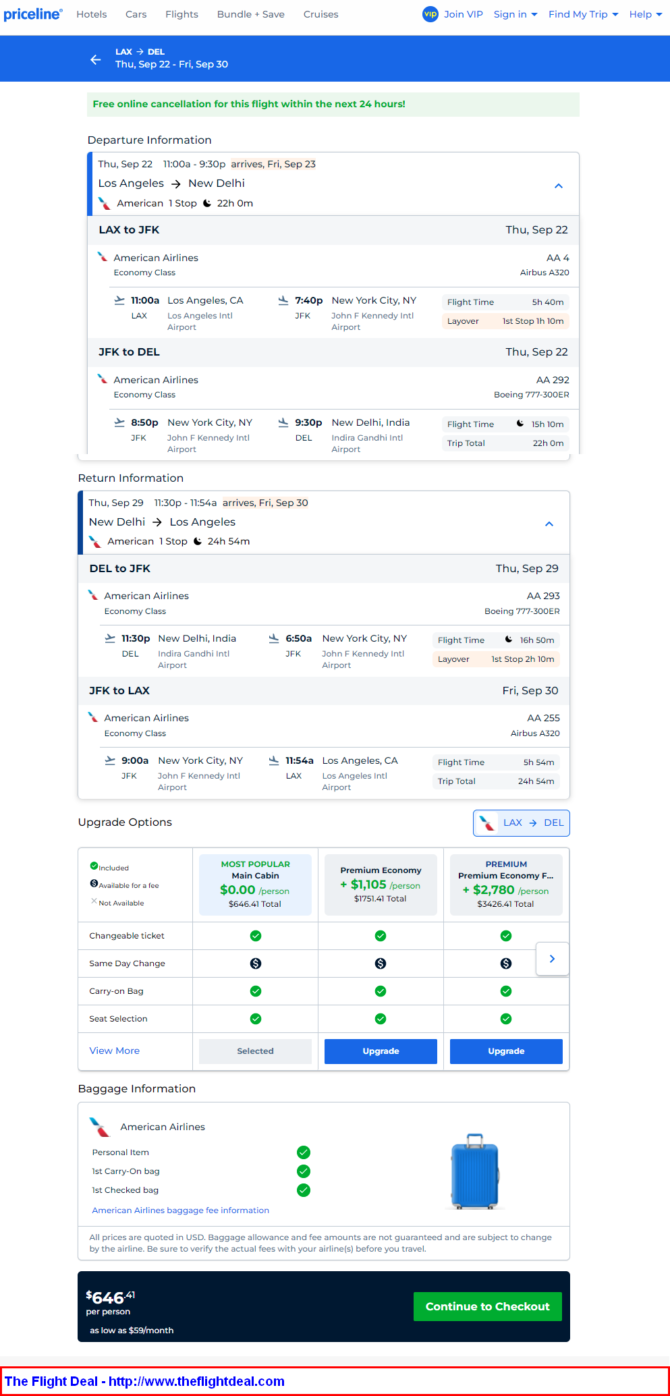The width and height of the screenshot is (670, 1396).
Task: Click landing plane icon beside 6:50a
Action: [x=275, y=638]
